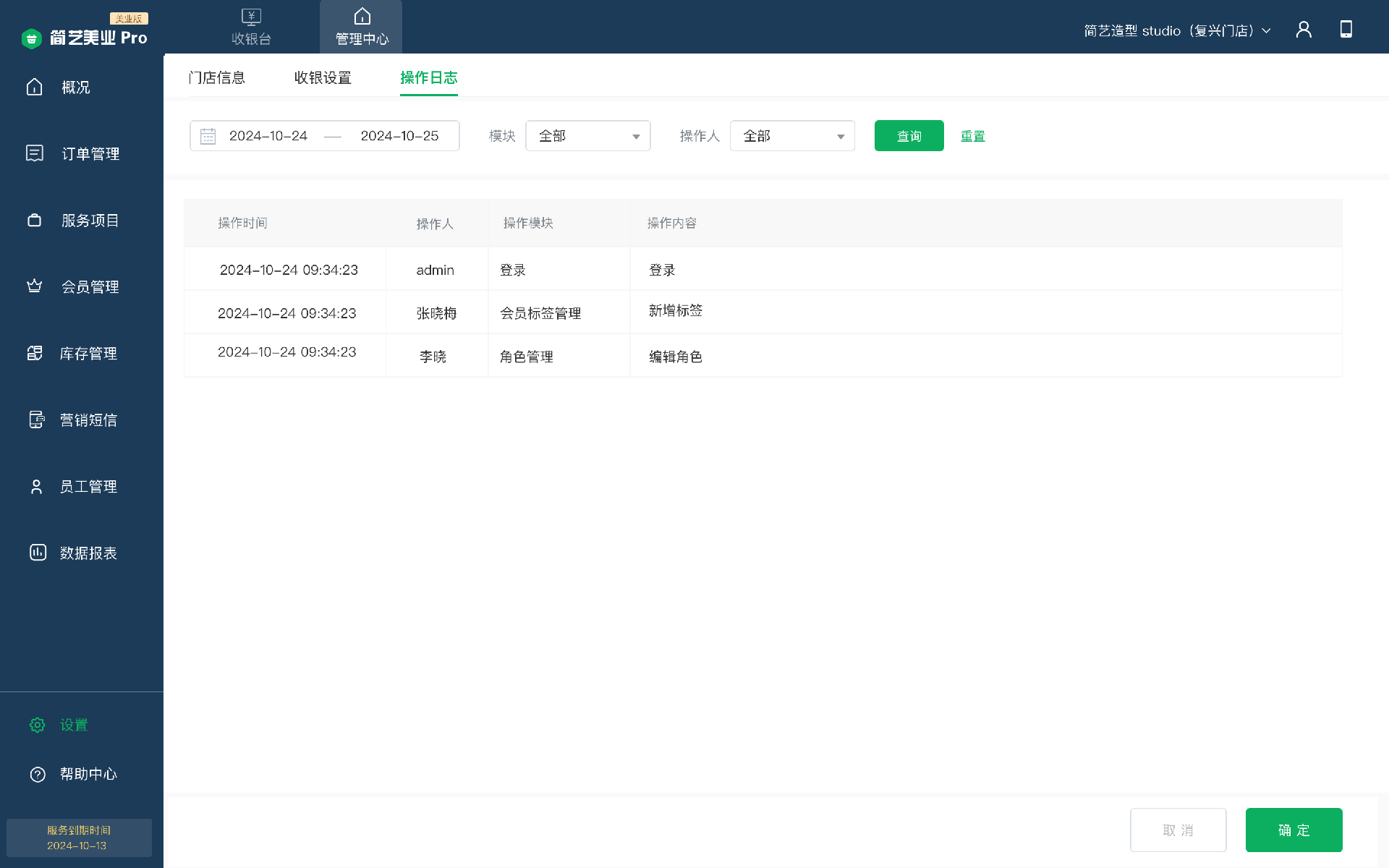Open the 帮助中心 question mark icon

(x=38, y=774)
